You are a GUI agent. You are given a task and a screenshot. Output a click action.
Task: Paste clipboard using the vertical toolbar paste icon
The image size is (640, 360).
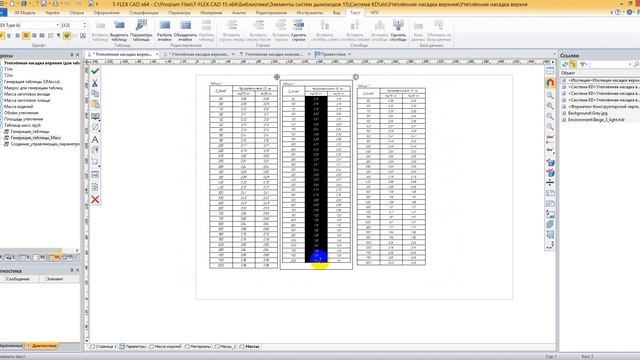coord(95,104)
